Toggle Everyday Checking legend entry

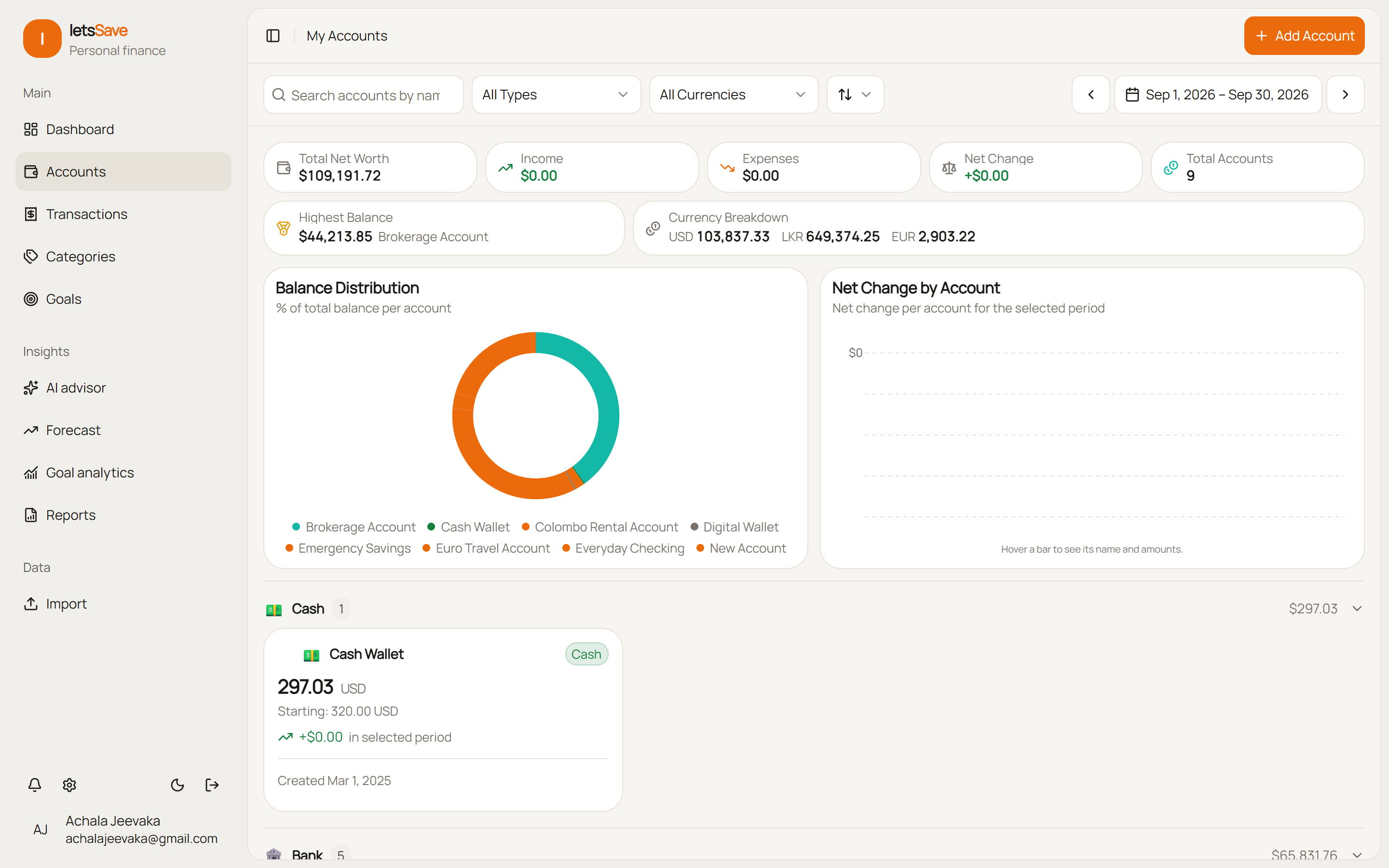(623, 548)
